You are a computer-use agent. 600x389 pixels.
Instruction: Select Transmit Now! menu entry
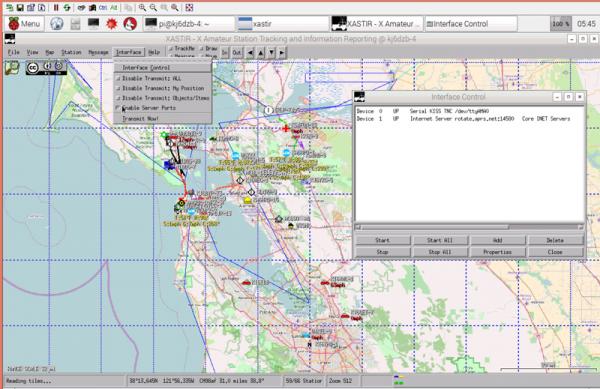tap(162, 119)
